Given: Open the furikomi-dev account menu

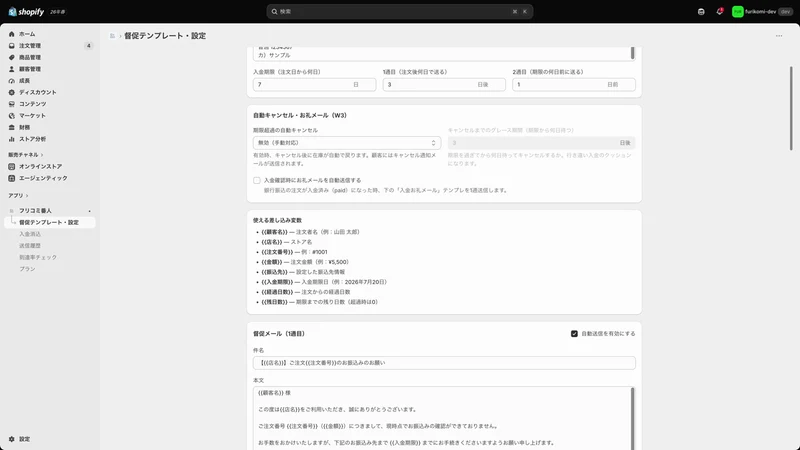Looking at the screenshot, I should click(x=762, y=12).
